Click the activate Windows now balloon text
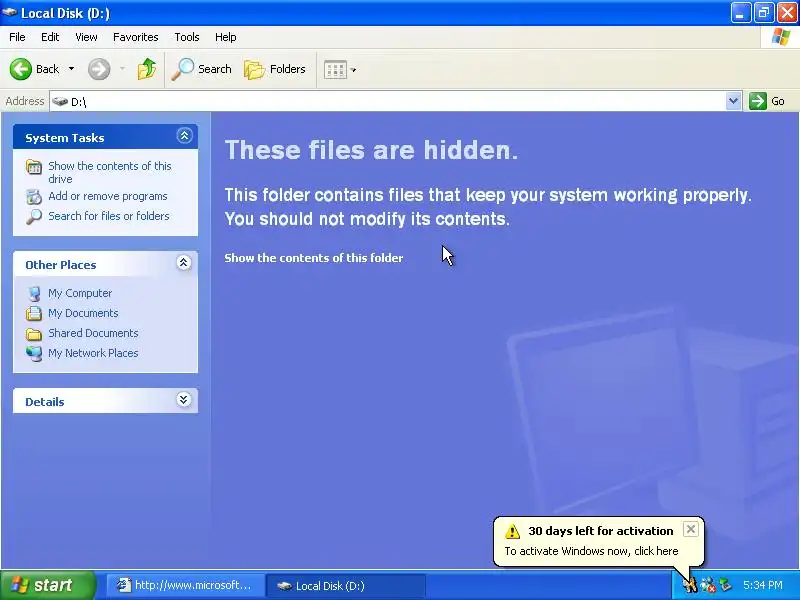The image size is (800, 600). [x=591, y=551]
